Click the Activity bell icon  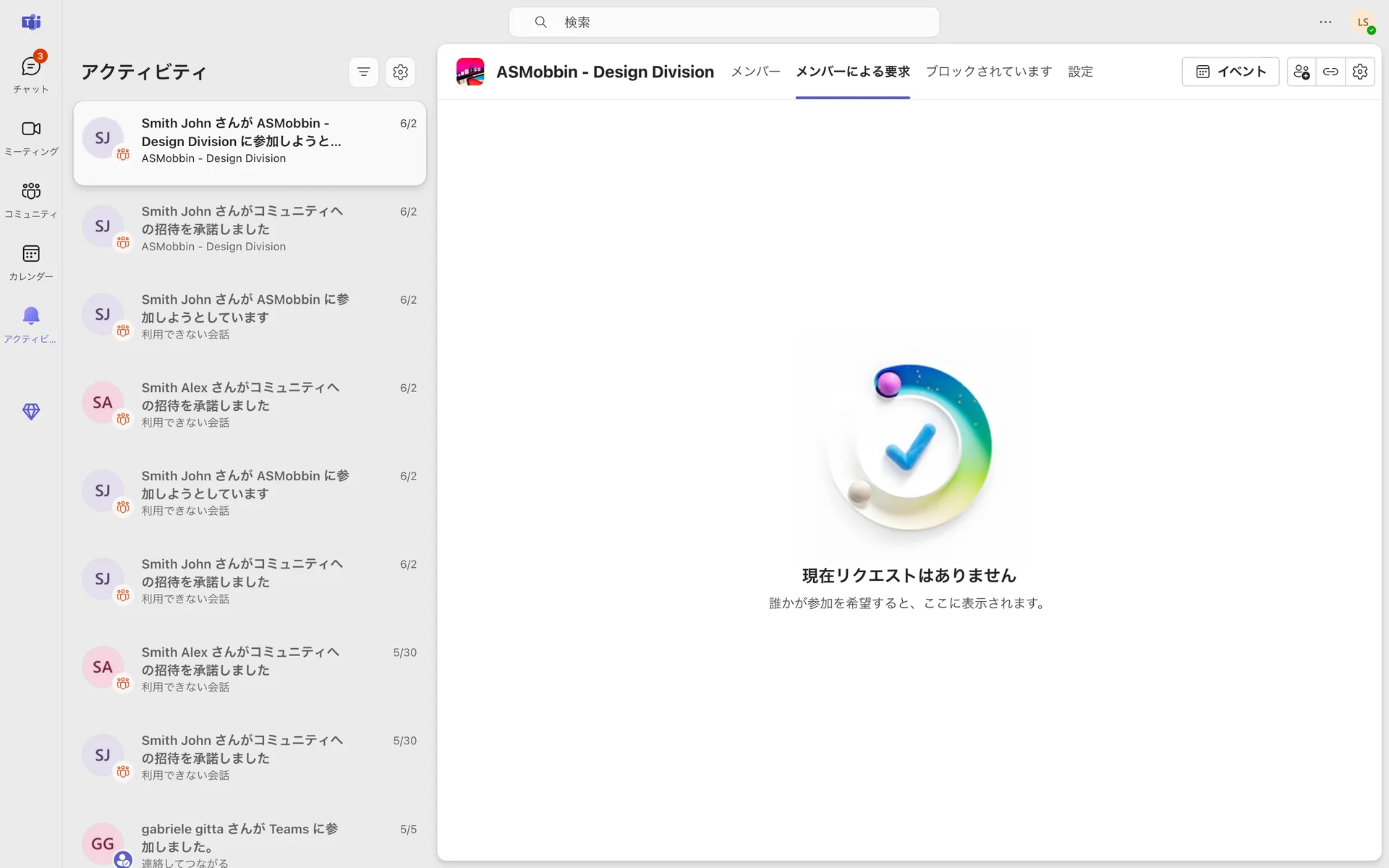click(x=30, y=316)
